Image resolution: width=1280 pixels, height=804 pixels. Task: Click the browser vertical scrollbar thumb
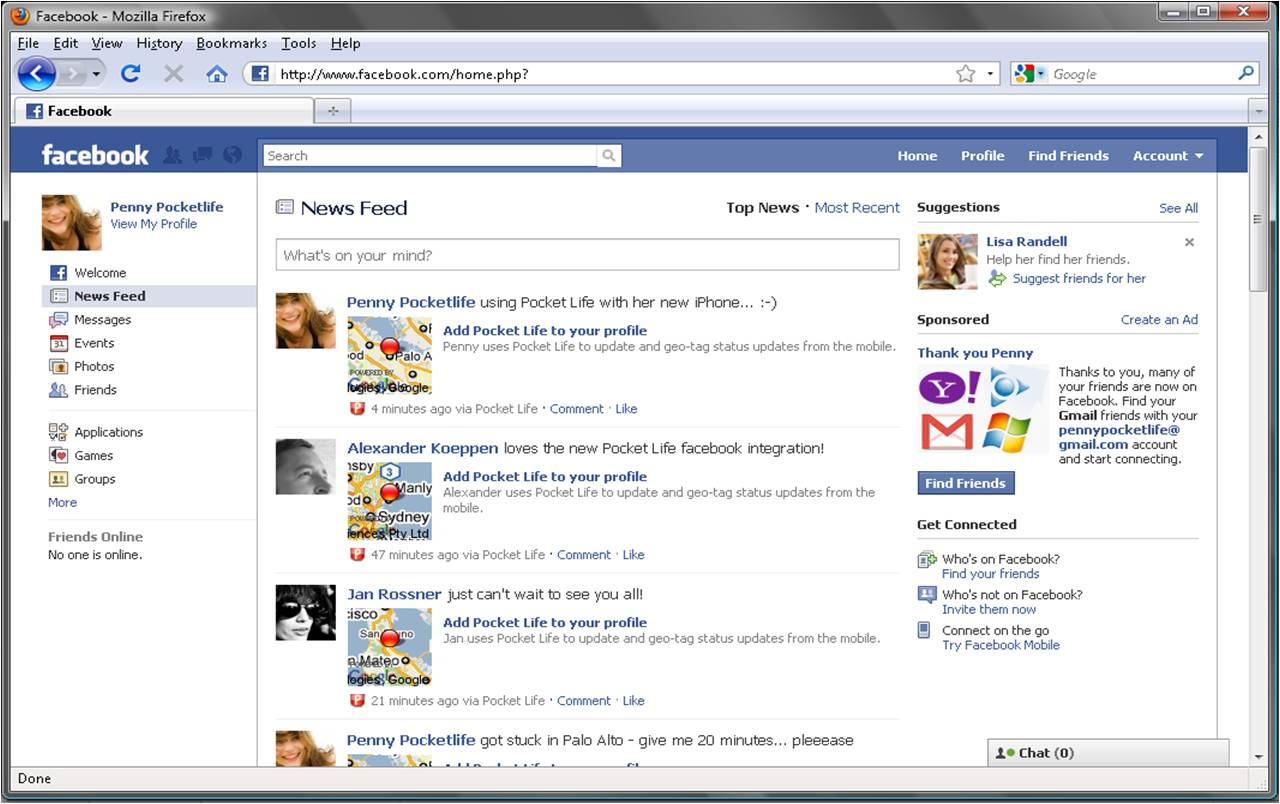[1258, 218]
